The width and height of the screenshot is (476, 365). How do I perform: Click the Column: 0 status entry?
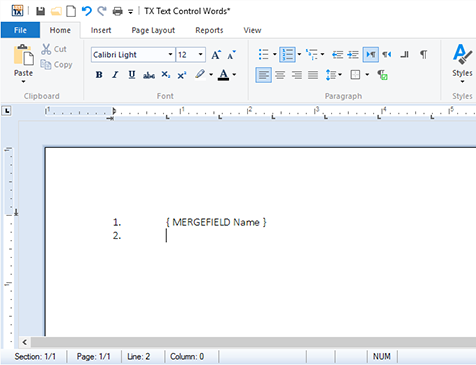pyautogui.click(x=187, y=357)
